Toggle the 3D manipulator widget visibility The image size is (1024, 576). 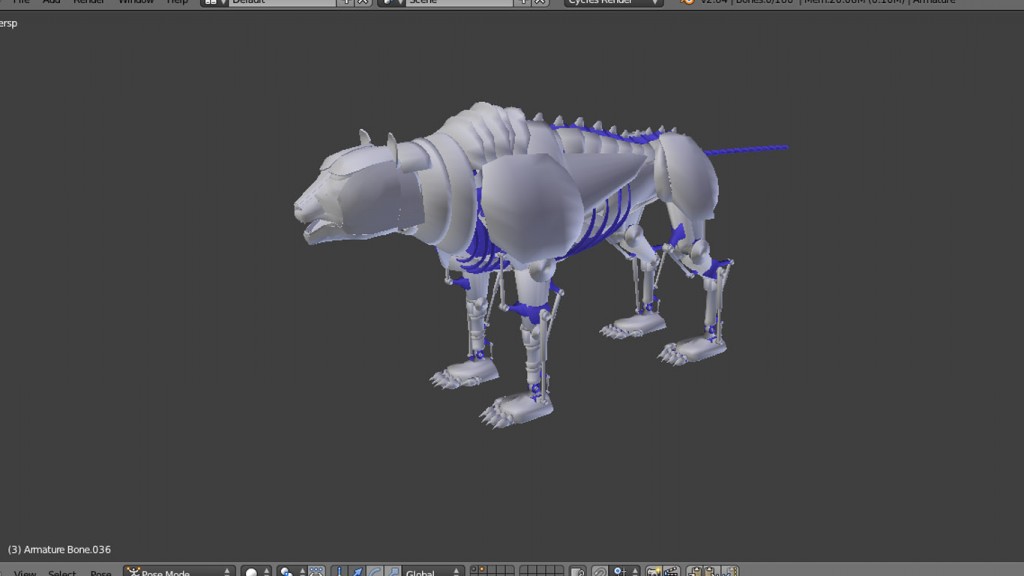[x=340, y=570]
